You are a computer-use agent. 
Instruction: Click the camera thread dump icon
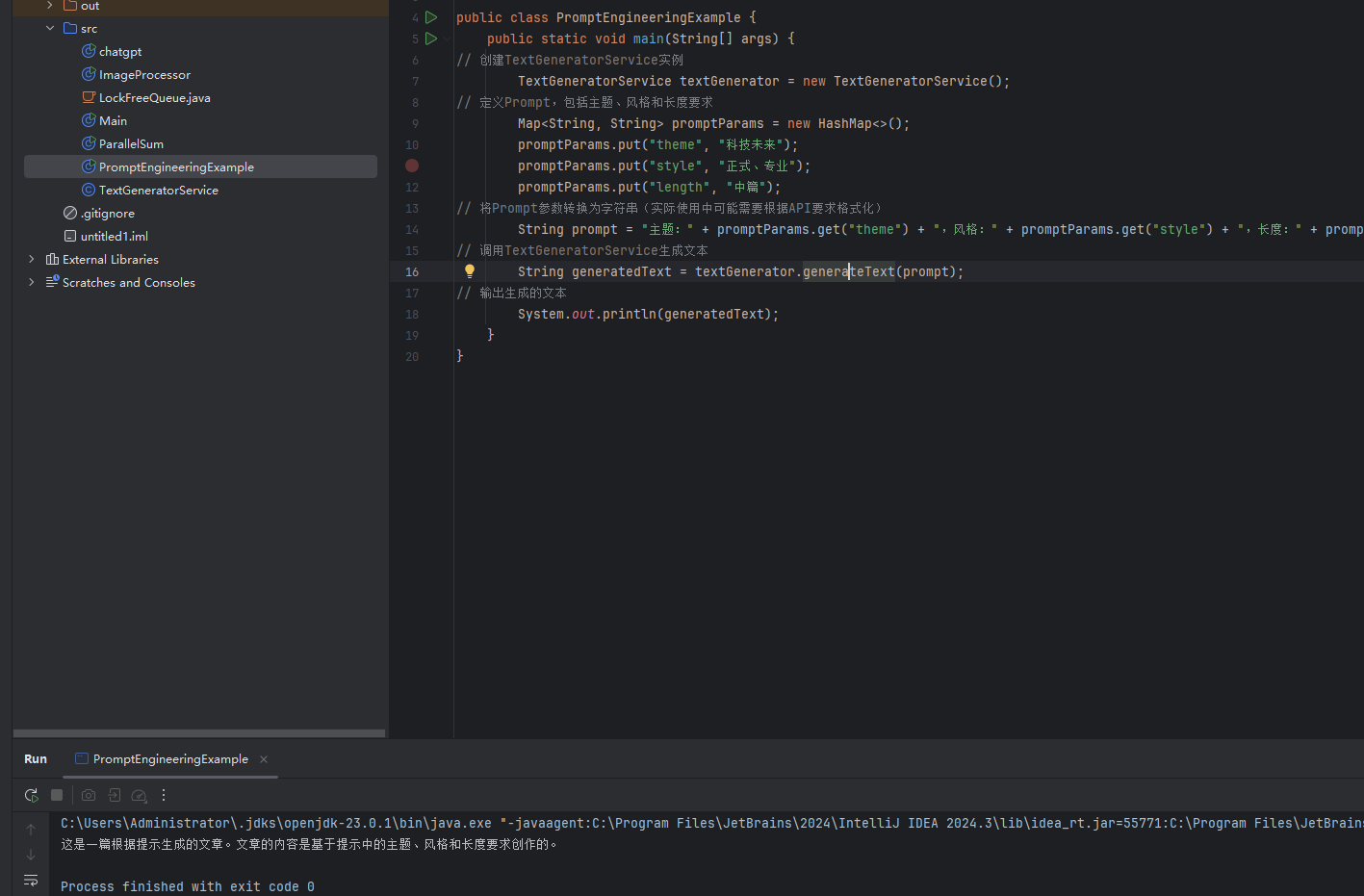pyautogui.click(x=89, y=795)
